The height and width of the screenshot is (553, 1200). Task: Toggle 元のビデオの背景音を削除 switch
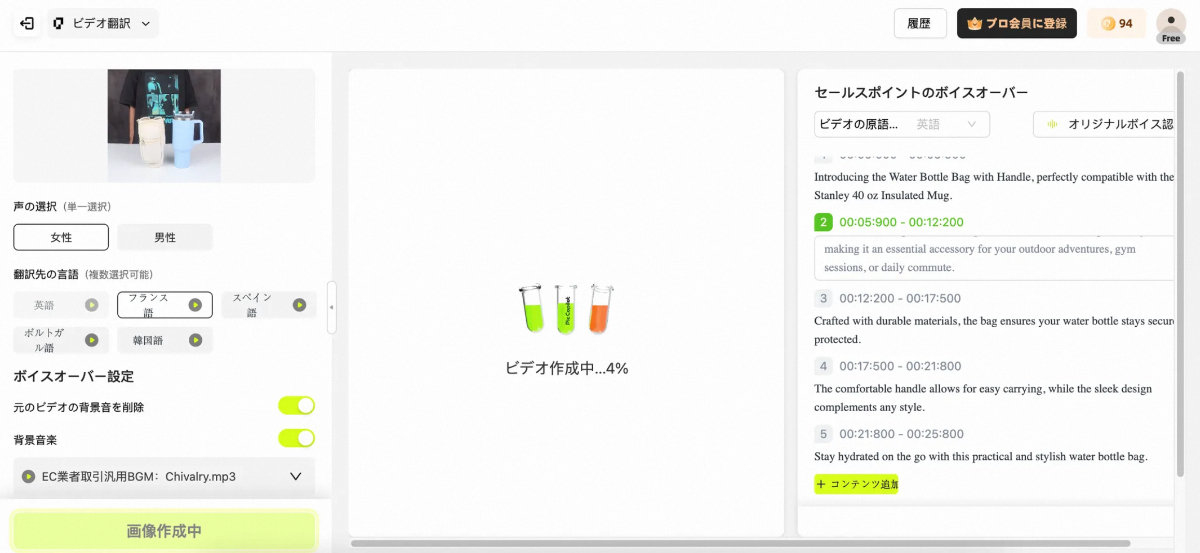click(x=296, y=406)
